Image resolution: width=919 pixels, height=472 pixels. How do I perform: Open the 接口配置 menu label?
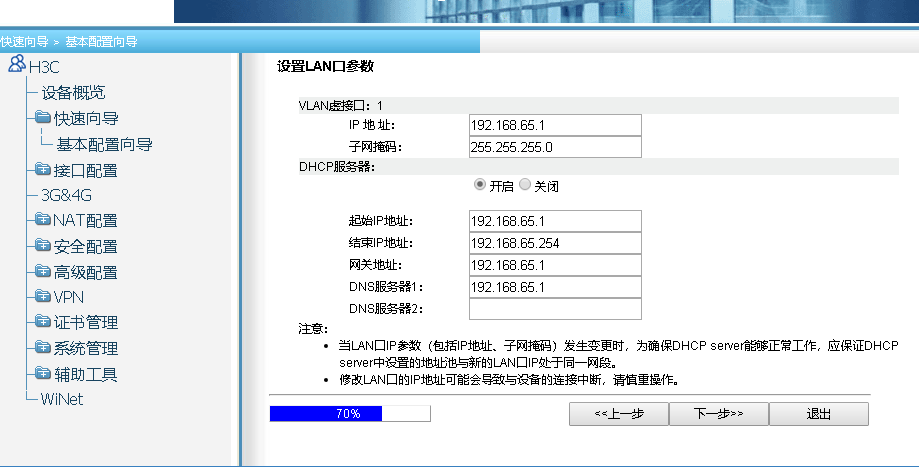[86, 171]
